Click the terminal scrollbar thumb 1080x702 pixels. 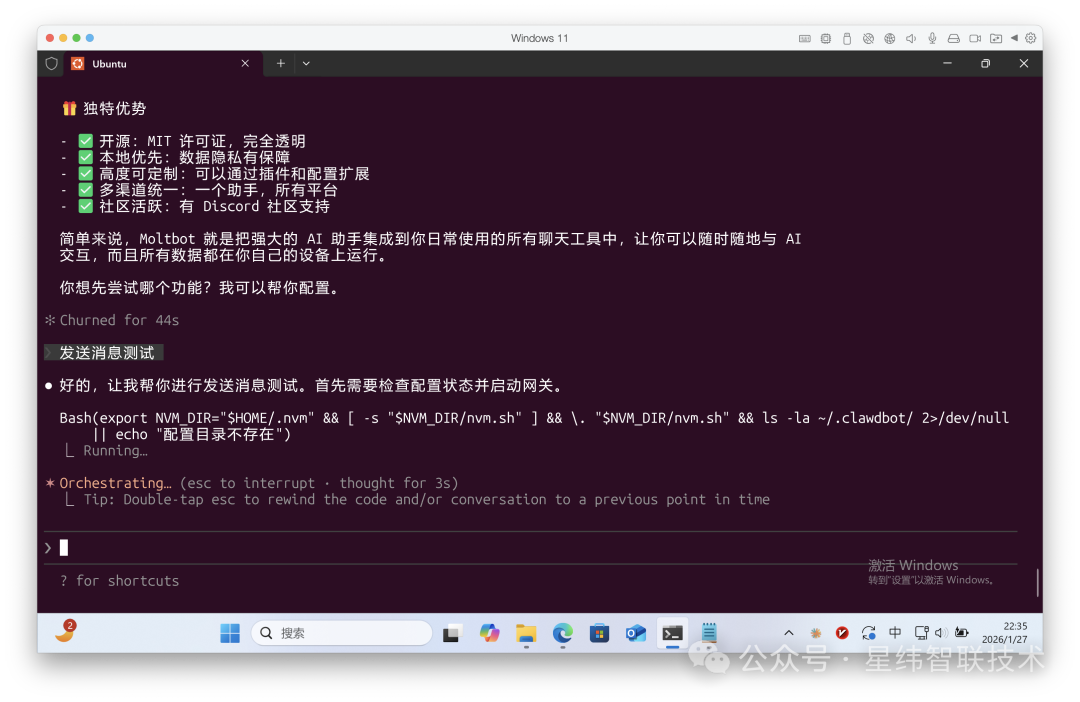1037,582
